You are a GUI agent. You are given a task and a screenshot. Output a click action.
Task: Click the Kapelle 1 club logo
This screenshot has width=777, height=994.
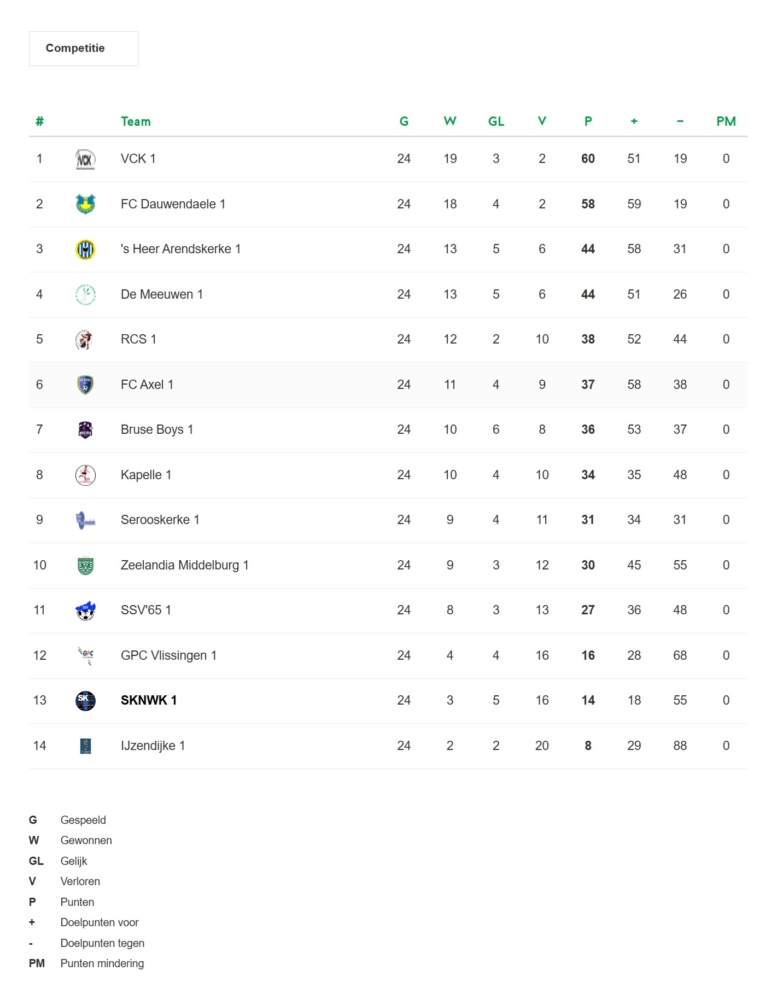[x=86, y=475]
